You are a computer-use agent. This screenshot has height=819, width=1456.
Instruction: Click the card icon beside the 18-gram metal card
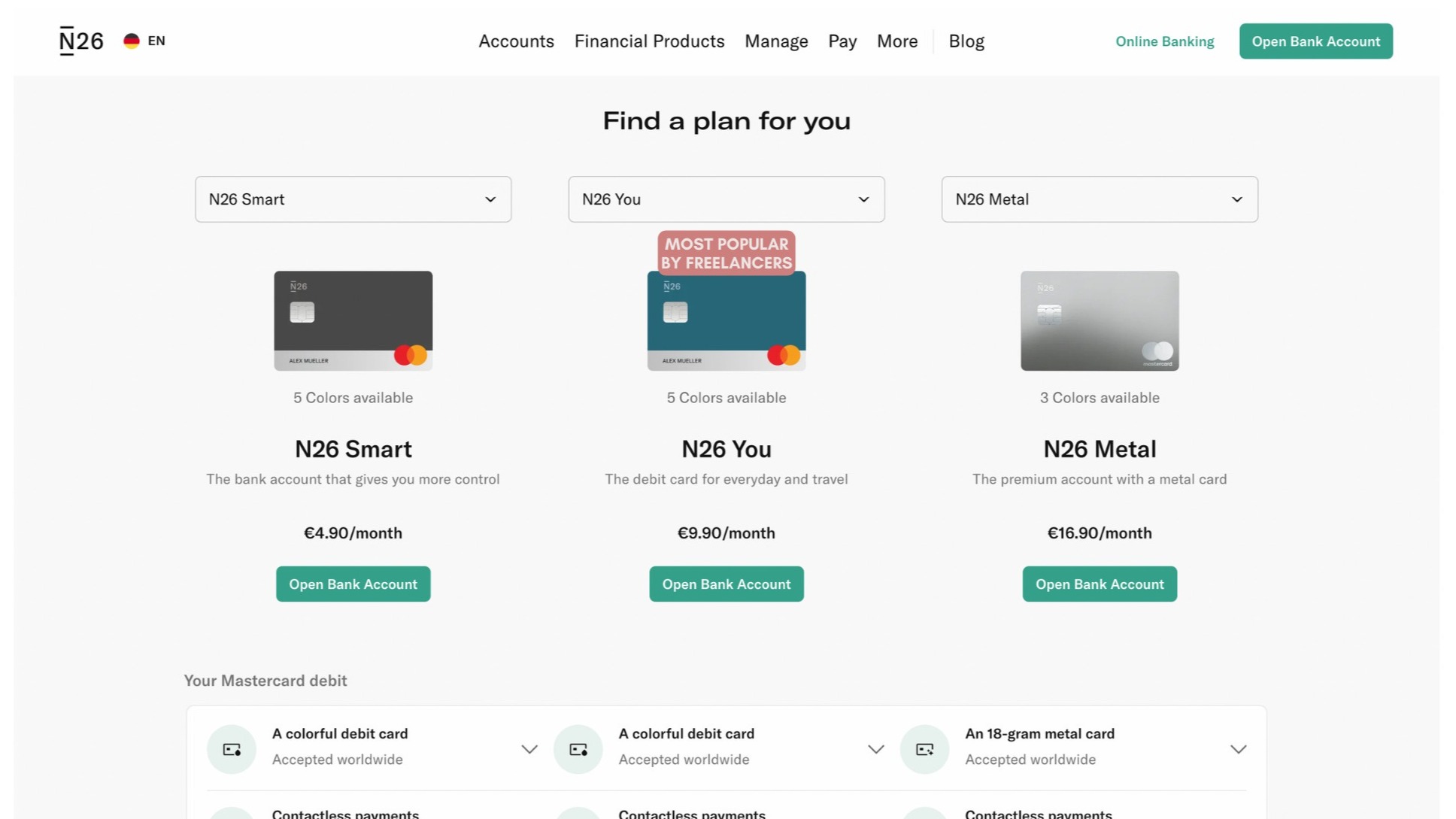point(924,749)
